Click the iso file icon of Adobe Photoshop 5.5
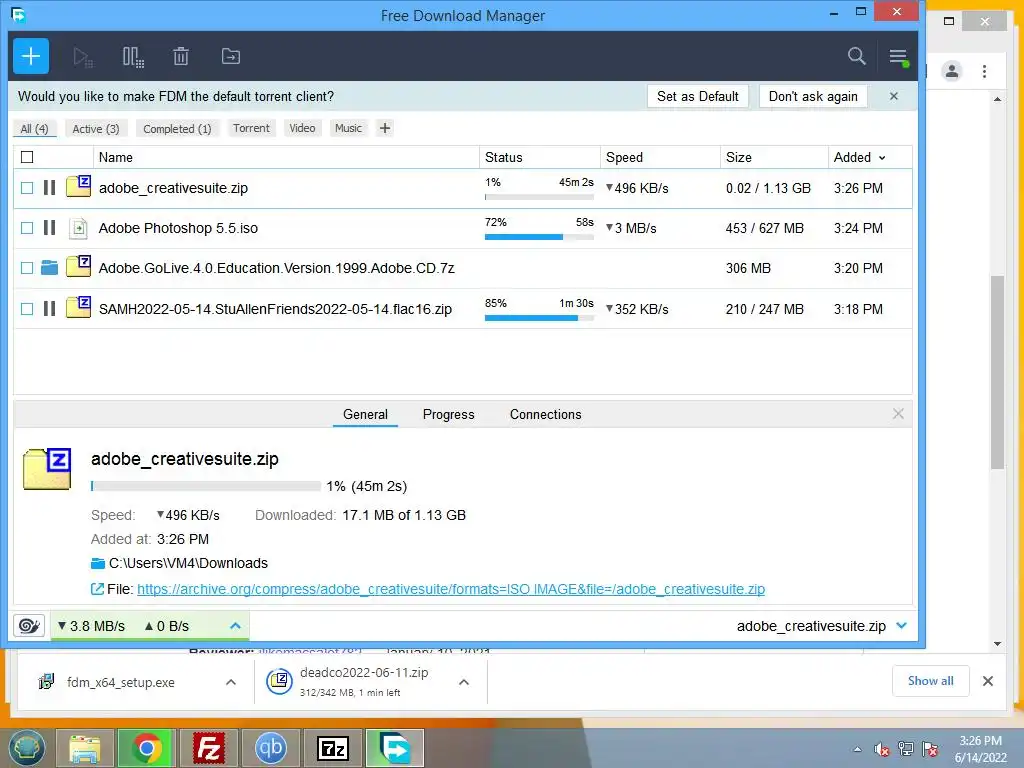Image resolution: width=1024 pixels, height=768 pixels. 78,228
